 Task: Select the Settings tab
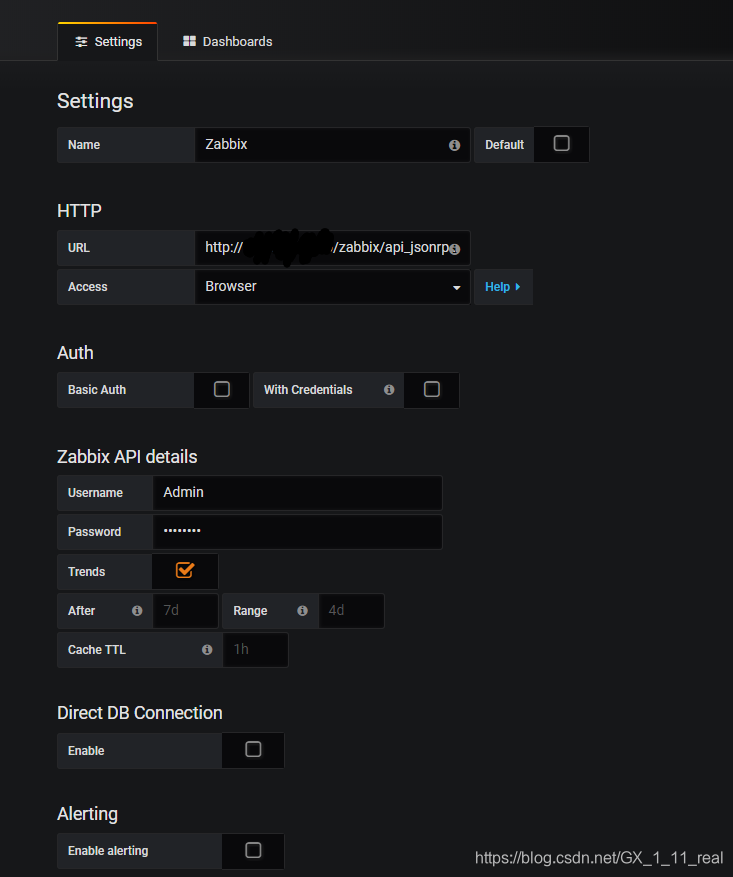(108, 42)
